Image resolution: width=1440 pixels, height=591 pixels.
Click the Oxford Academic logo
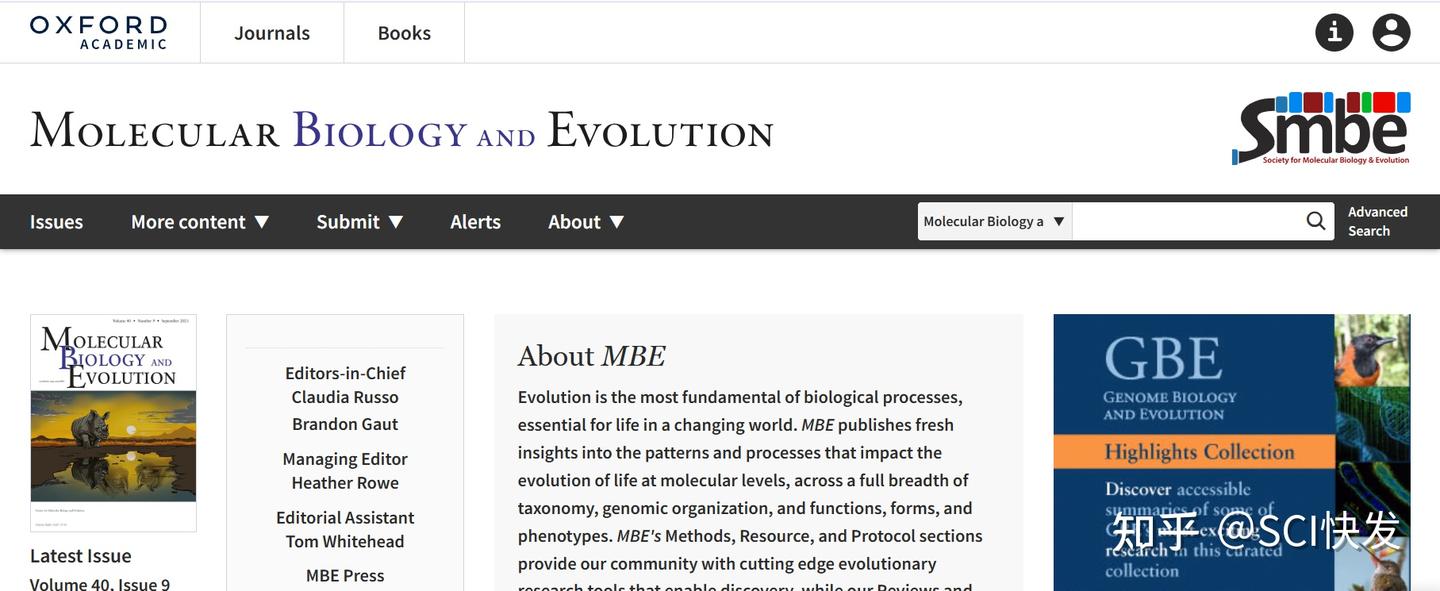[97, 31]
